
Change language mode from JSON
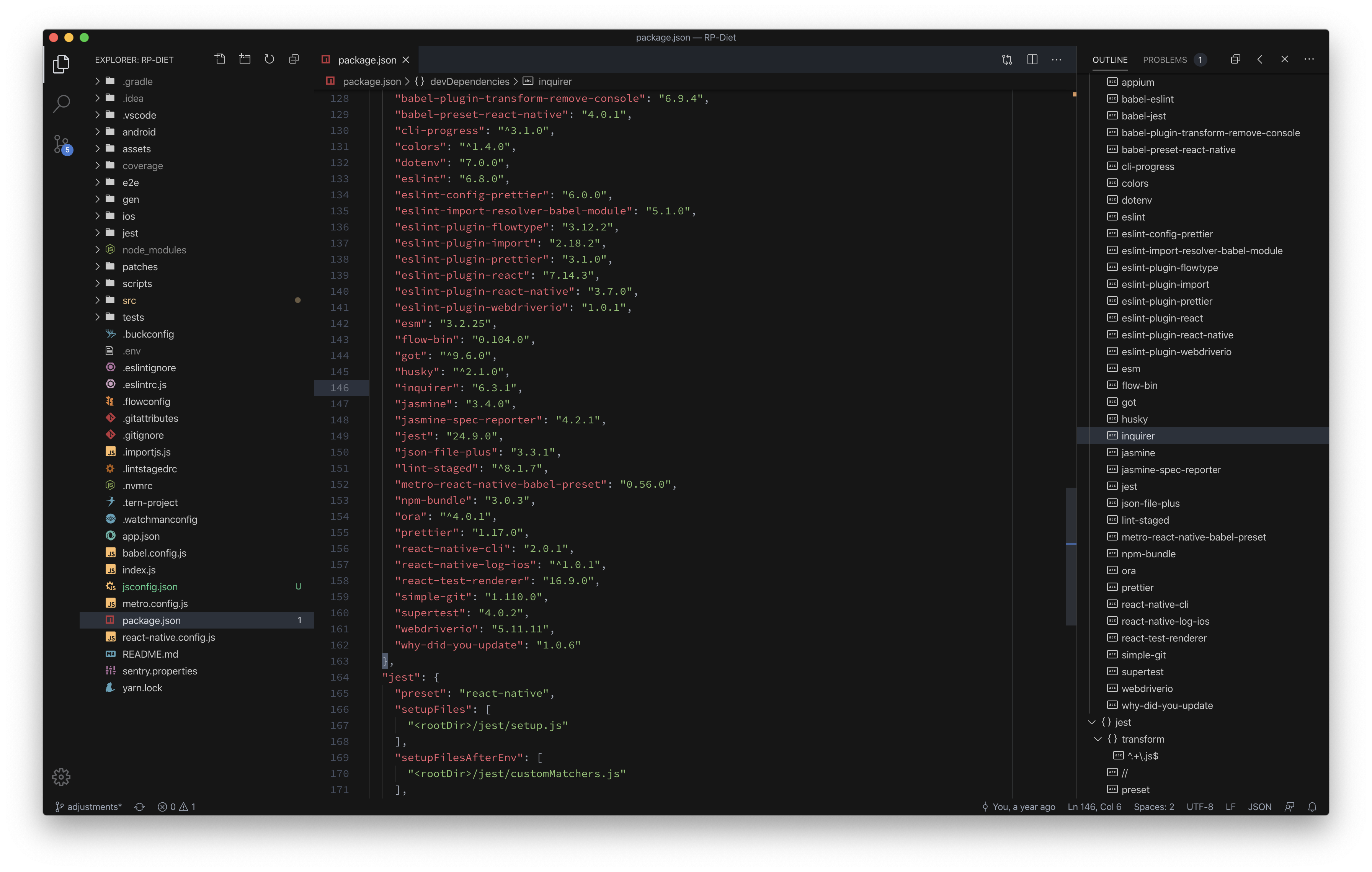pyautogui.click(x=1259, y=807)
